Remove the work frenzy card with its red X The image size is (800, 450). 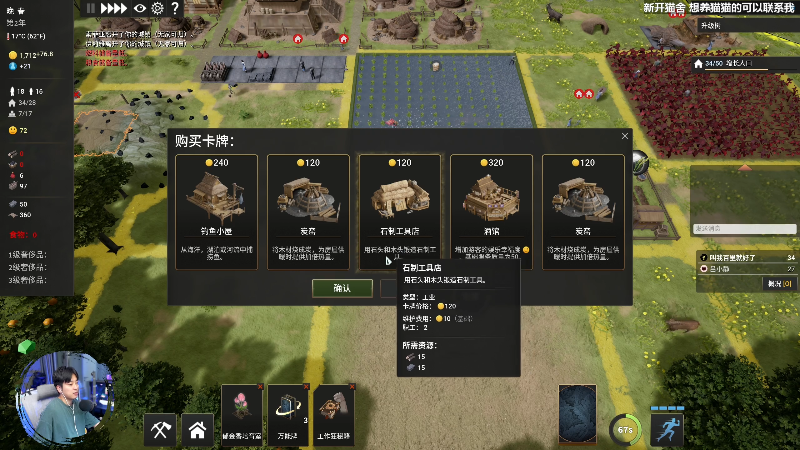point(352,387)
